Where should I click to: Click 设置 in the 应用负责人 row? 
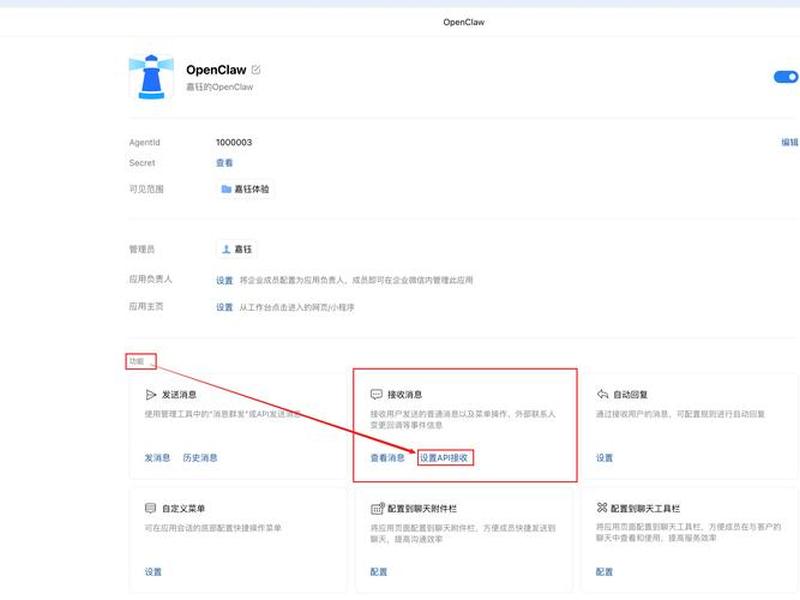point(224,280)
